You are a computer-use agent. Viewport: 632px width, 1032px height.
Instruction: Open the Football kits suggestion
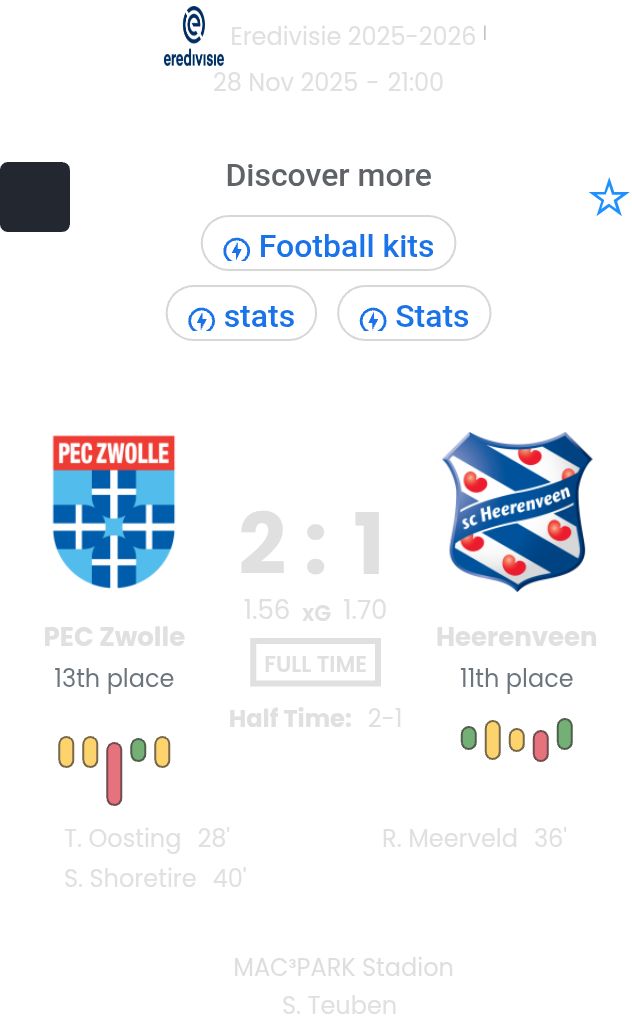coord(328,246)
